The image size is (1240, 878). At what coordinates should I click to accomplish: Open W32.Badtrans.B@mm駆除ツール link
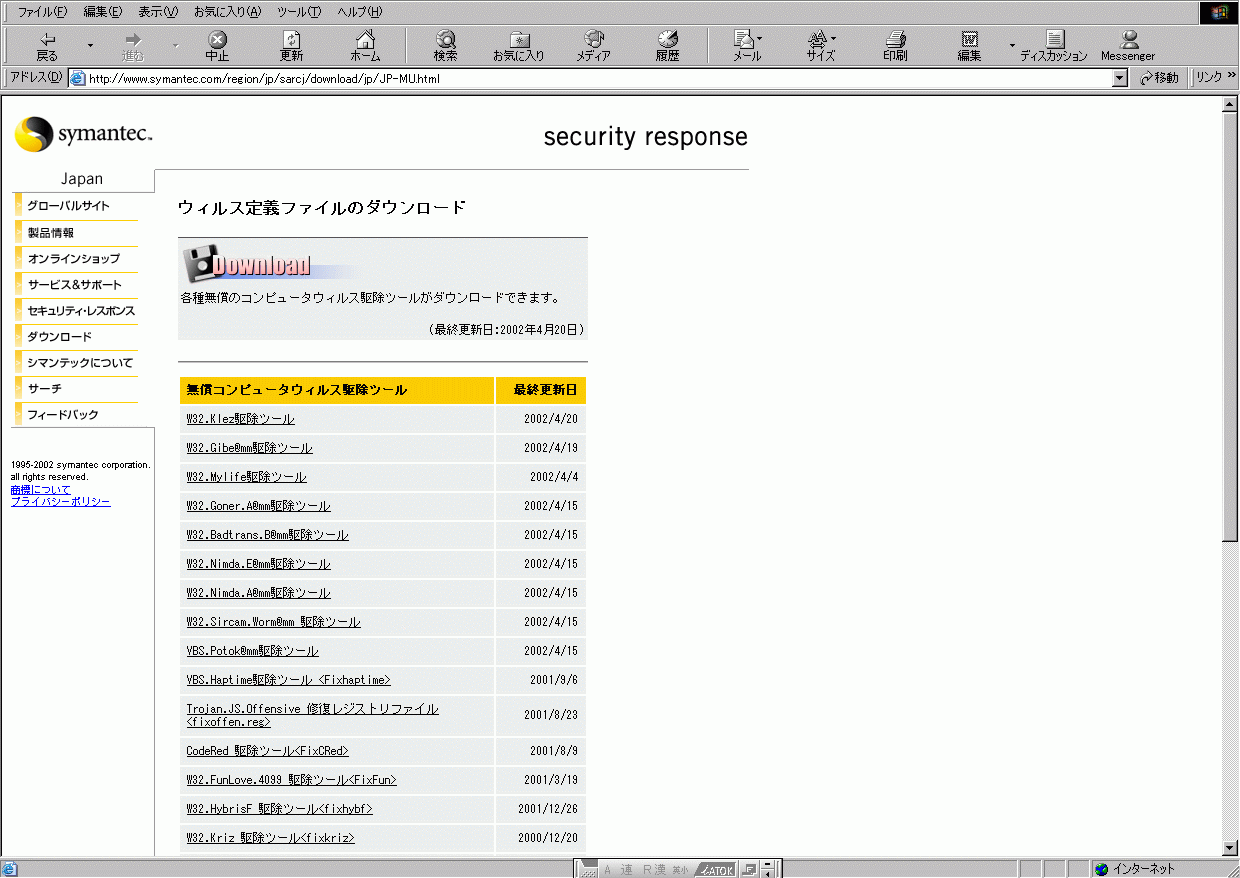coord(267,535)
